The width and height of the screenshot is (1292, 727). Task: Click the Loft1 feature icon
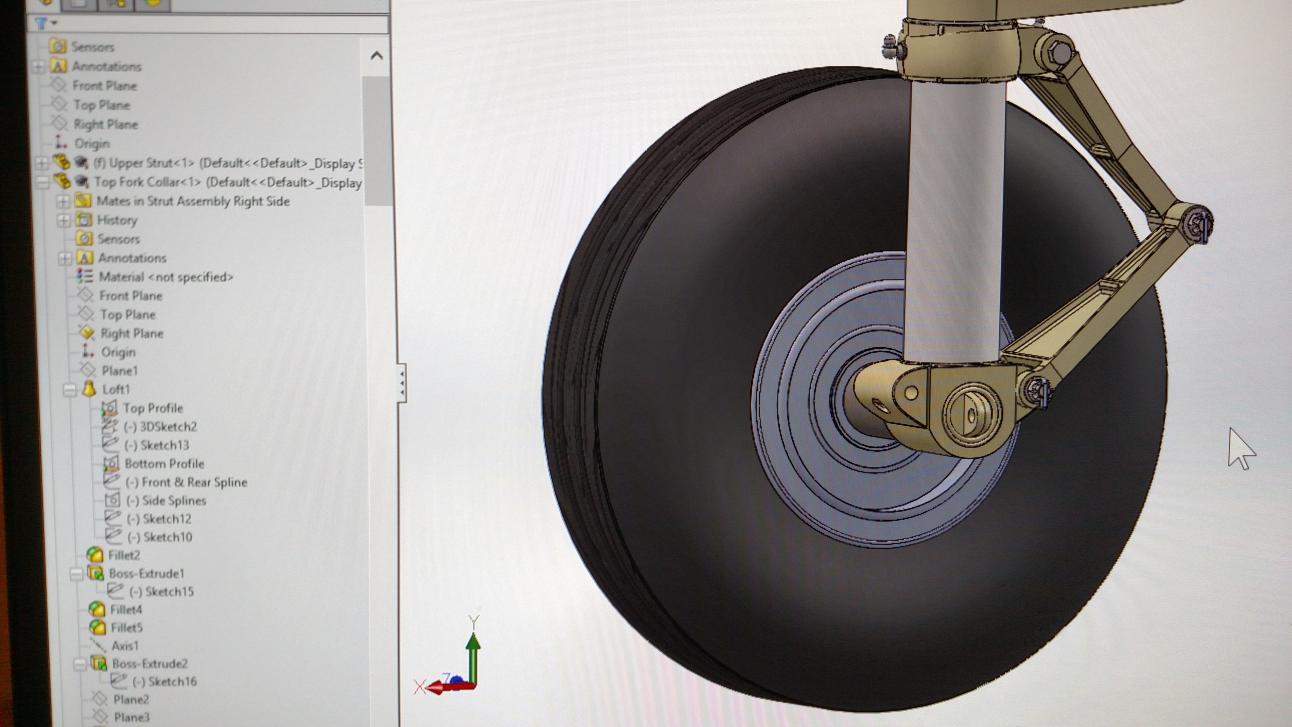point(89,389)
